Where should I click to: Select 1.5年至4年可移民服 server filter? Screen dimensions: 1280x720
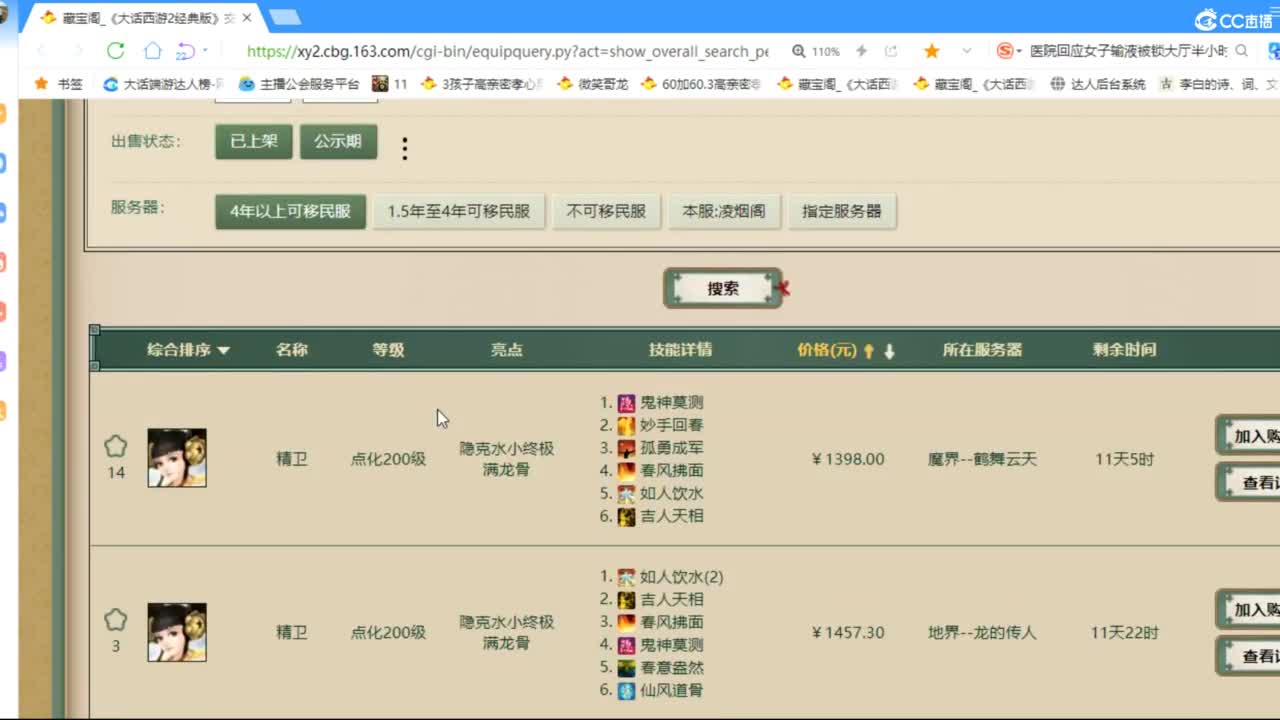coord(458,211)
